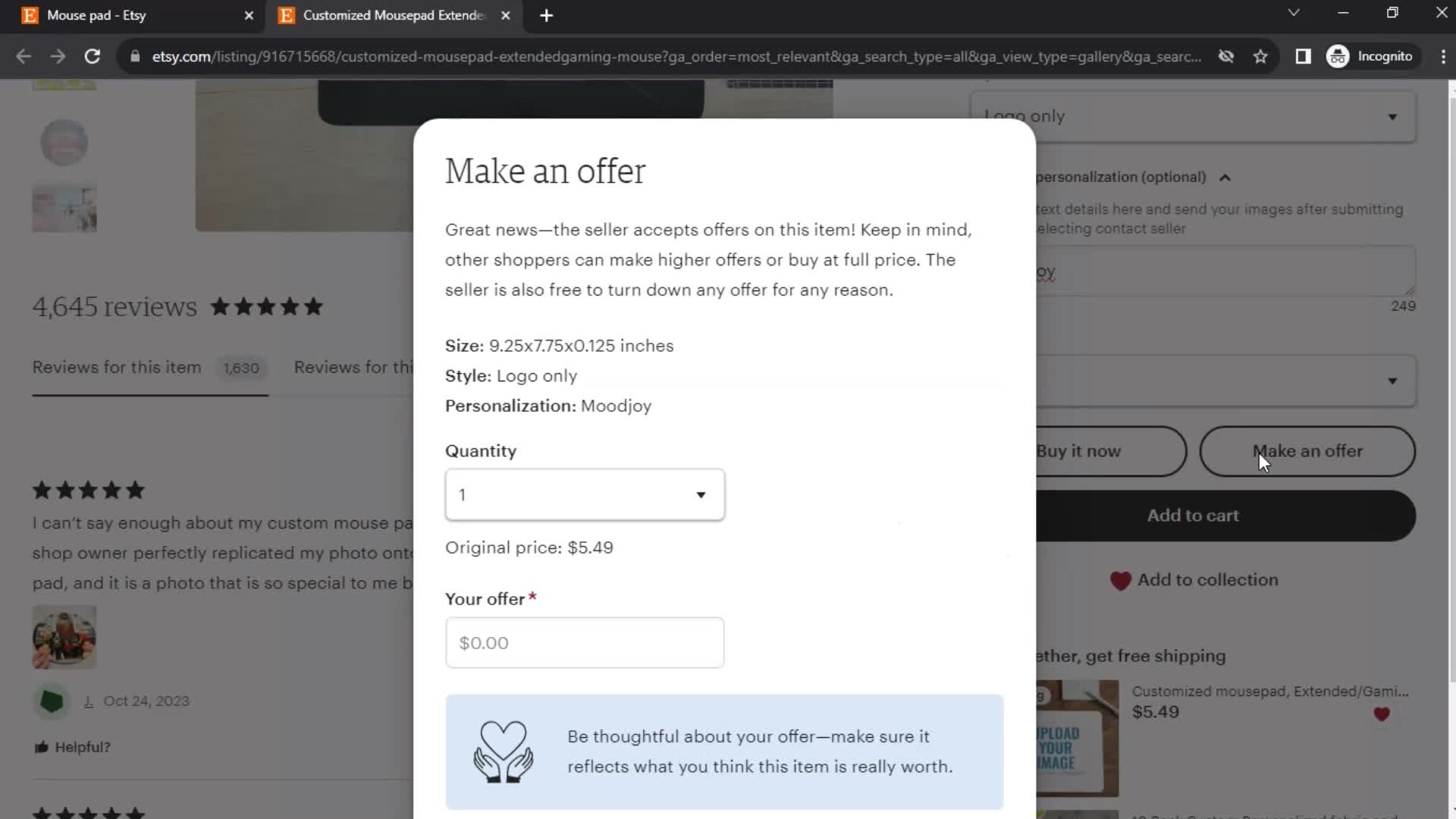Click the Make an offer button
Image resolution: width=1456 pixels, height=819 pixels.
(x=1308, y=451)
